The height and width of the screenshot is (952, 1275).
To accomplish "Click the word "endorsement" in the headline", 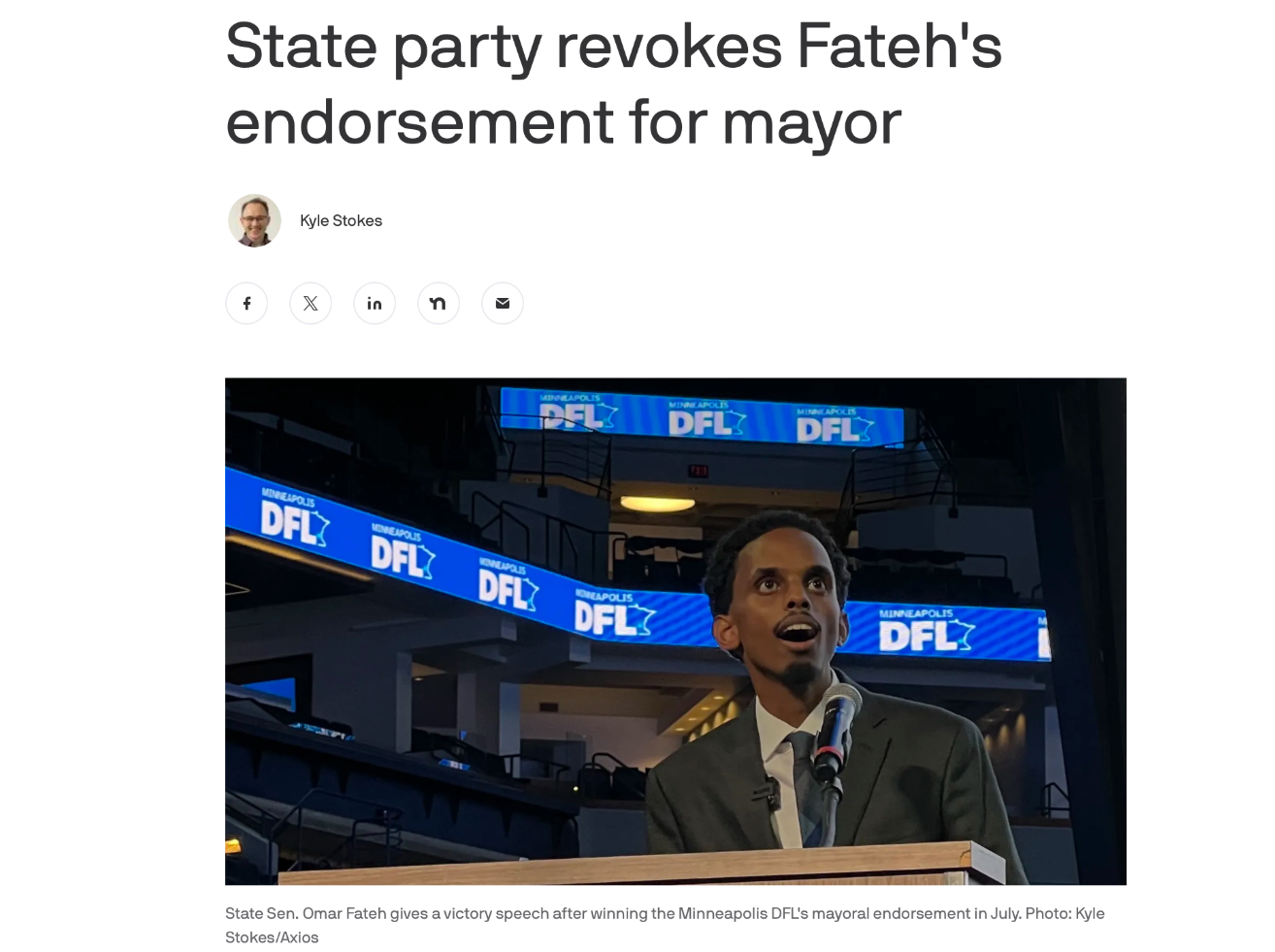I will (x=420, y=122).
